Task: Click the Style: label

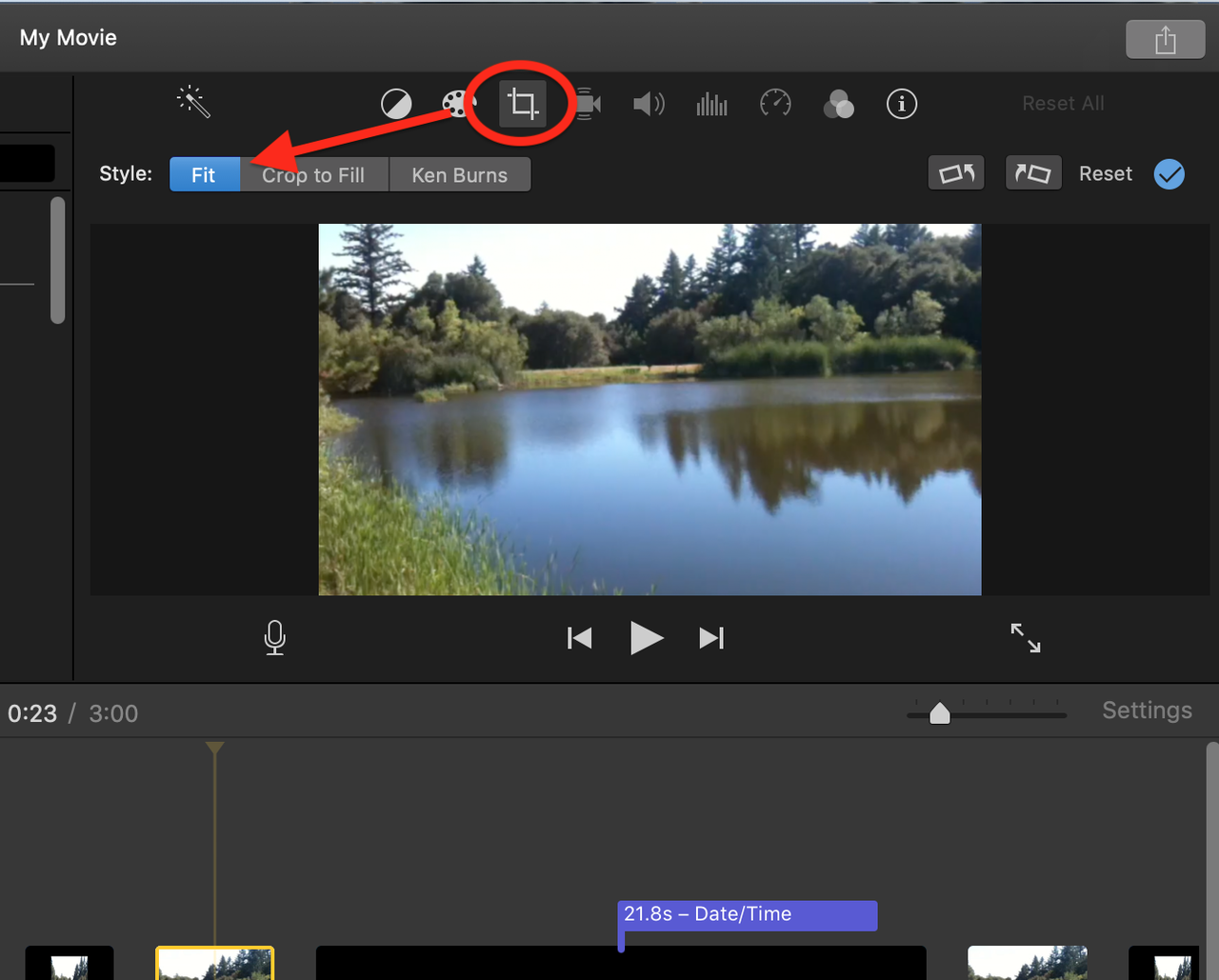Action: pyautogui.click(x=126, y=174)
